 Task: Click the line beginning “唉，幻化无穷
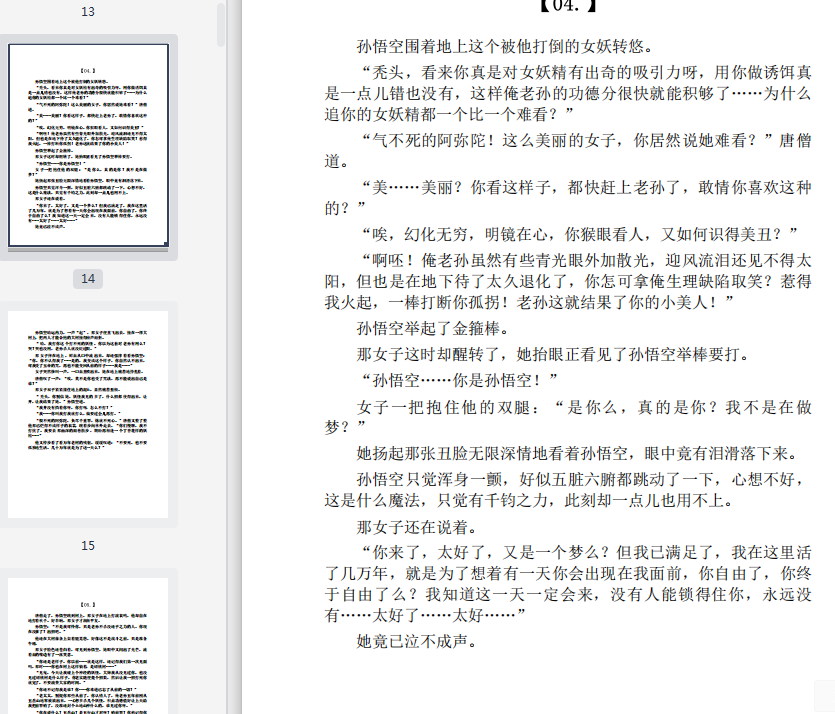pos(580,234)
